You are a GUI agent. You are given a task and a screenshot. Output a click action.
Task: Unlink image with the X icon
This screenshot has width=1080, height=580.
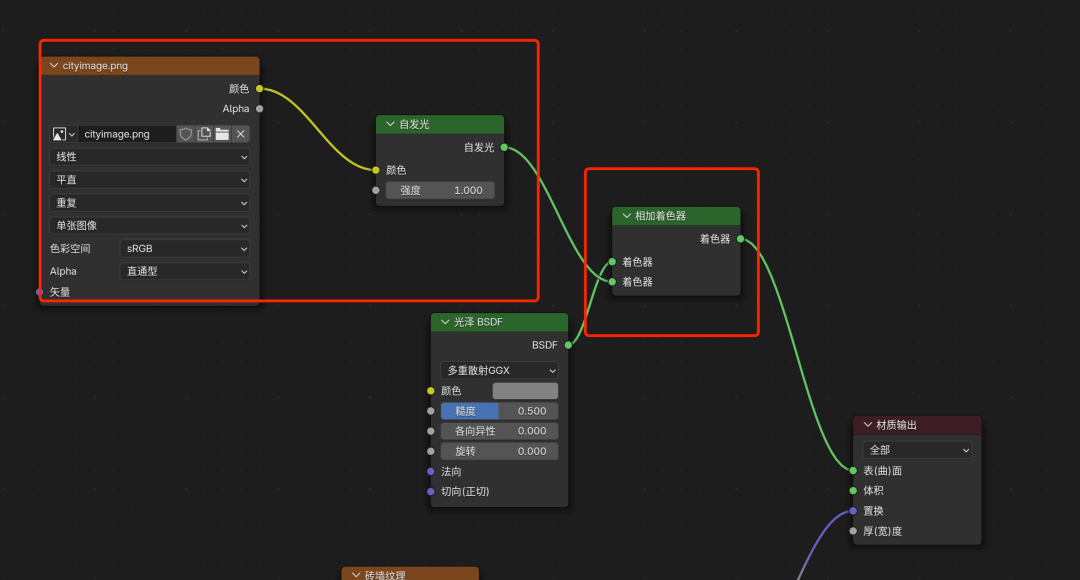click(x=240, y=134)
